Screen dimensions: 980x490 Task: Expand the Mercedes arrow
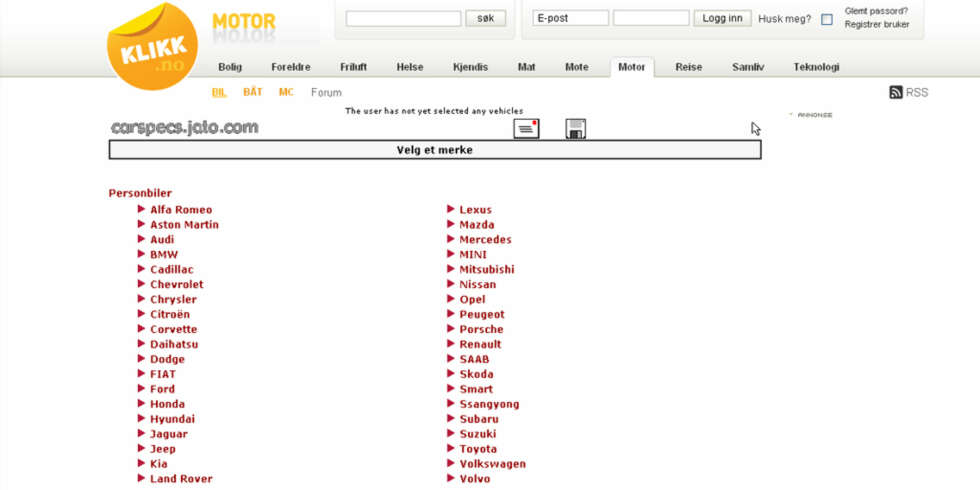click(x=451, y=239)
